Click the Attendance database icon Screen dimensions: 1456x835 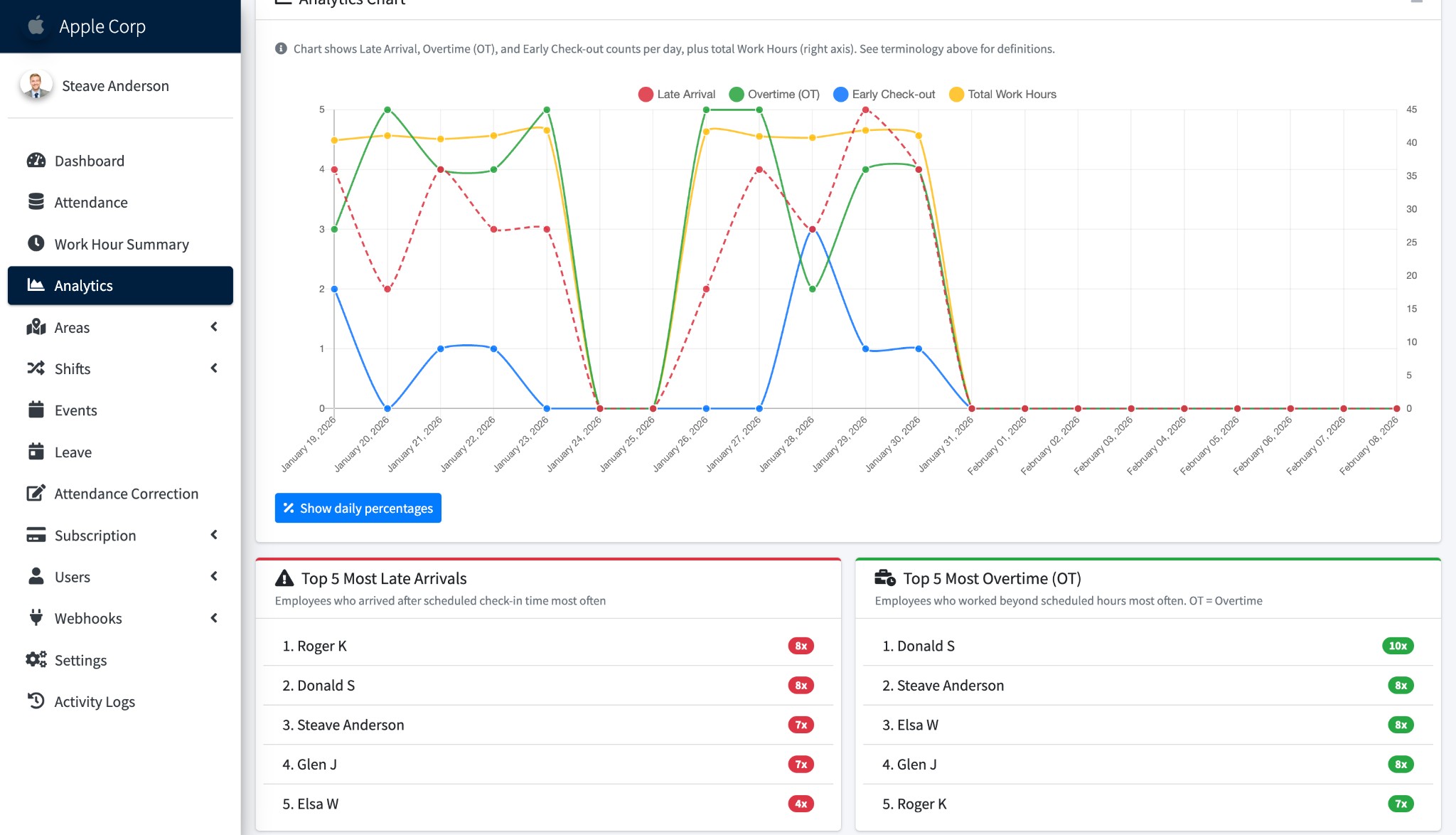coord(36,202)
